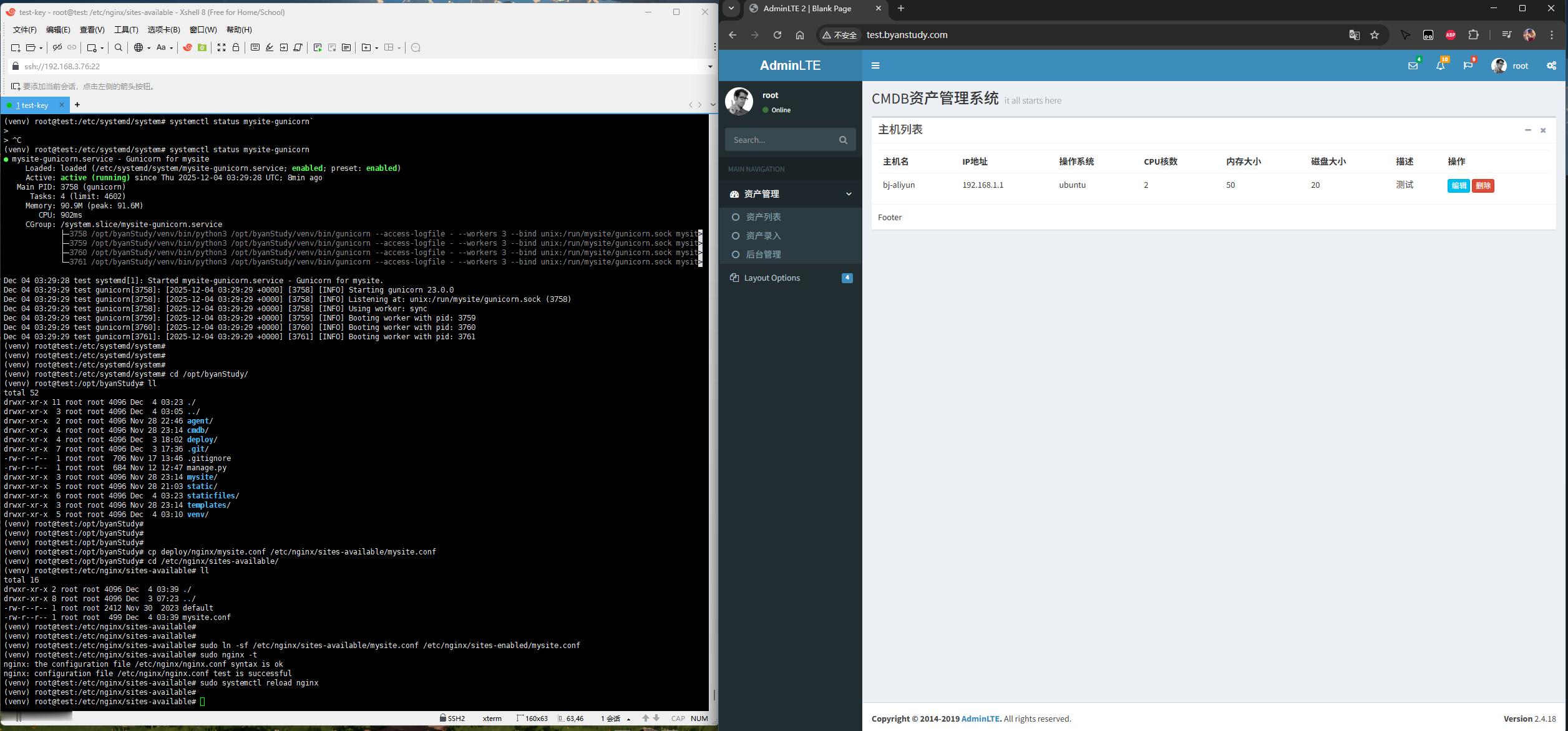Click the padlock lock-screen icon in Xshell toolbar
The width and height of the screenshot is (1568, 731).
click(x=236, y=47)
